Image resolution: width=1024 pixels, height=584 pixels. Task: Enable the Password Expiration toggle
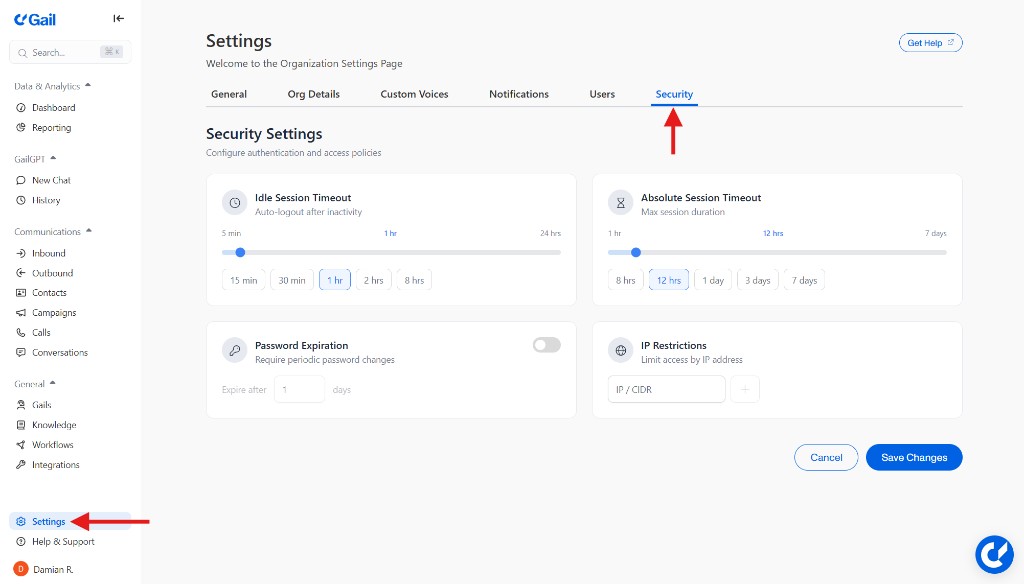(546, 344)
